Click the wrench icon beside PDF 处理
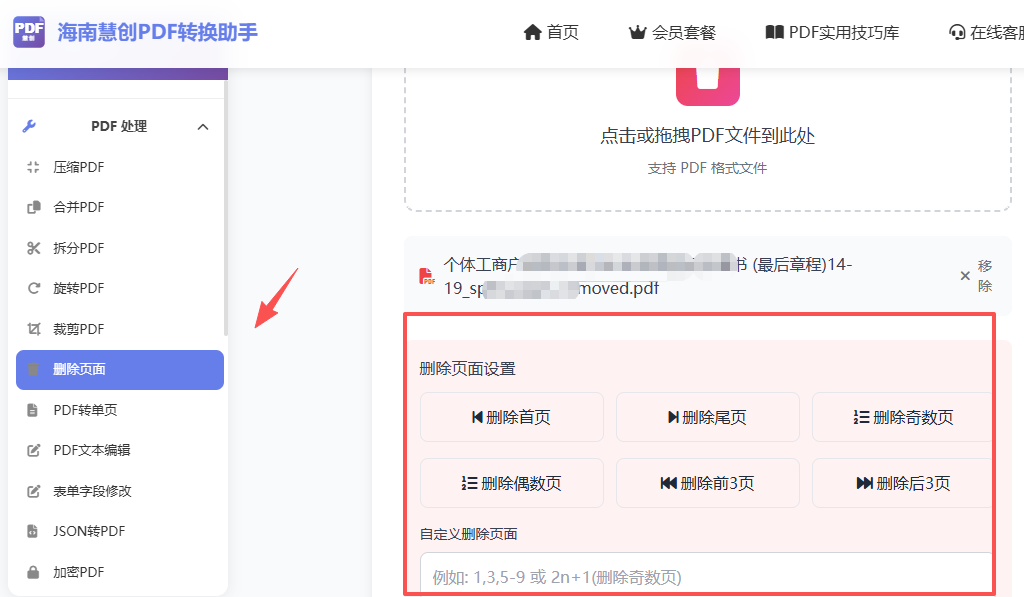The height and width of the screenshot is (597, 1024). coord(29,126)
